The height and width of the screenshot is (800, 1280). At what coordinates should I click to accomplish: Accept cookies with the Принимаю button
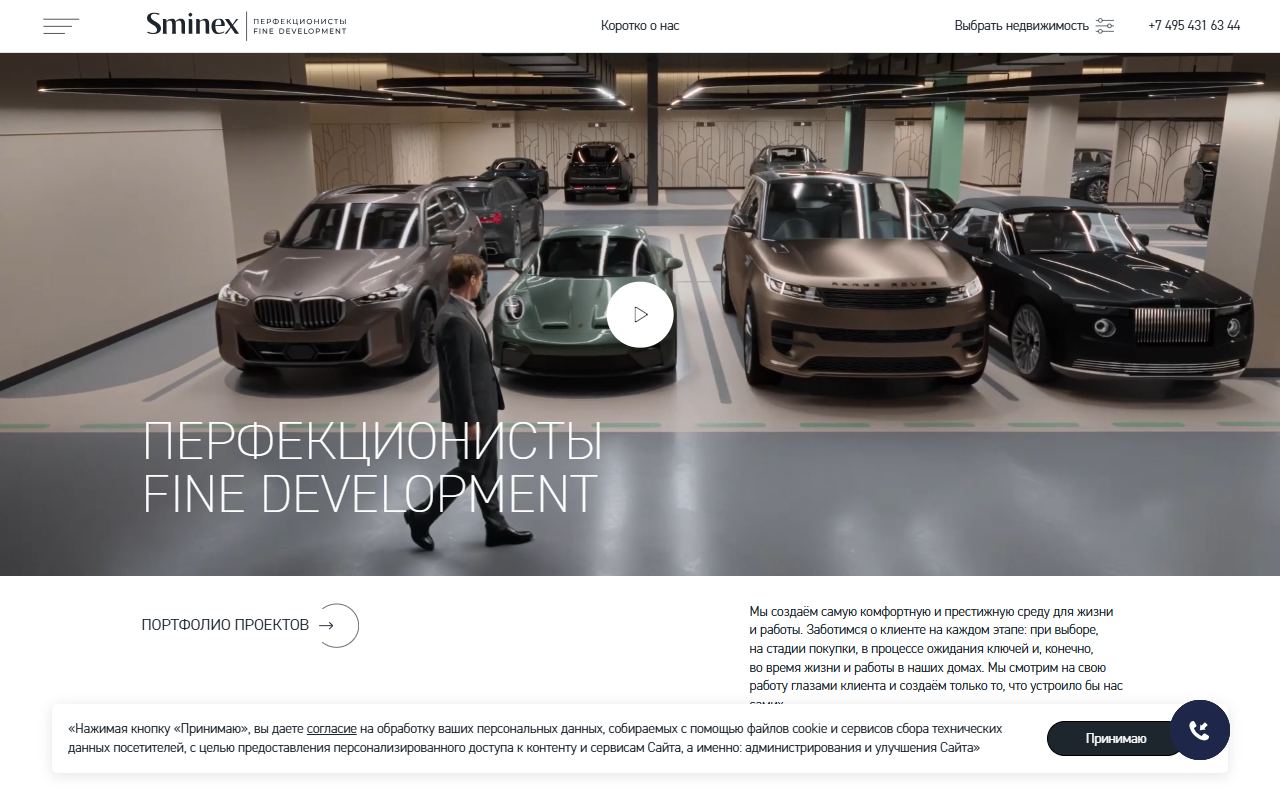[1115, 738]
